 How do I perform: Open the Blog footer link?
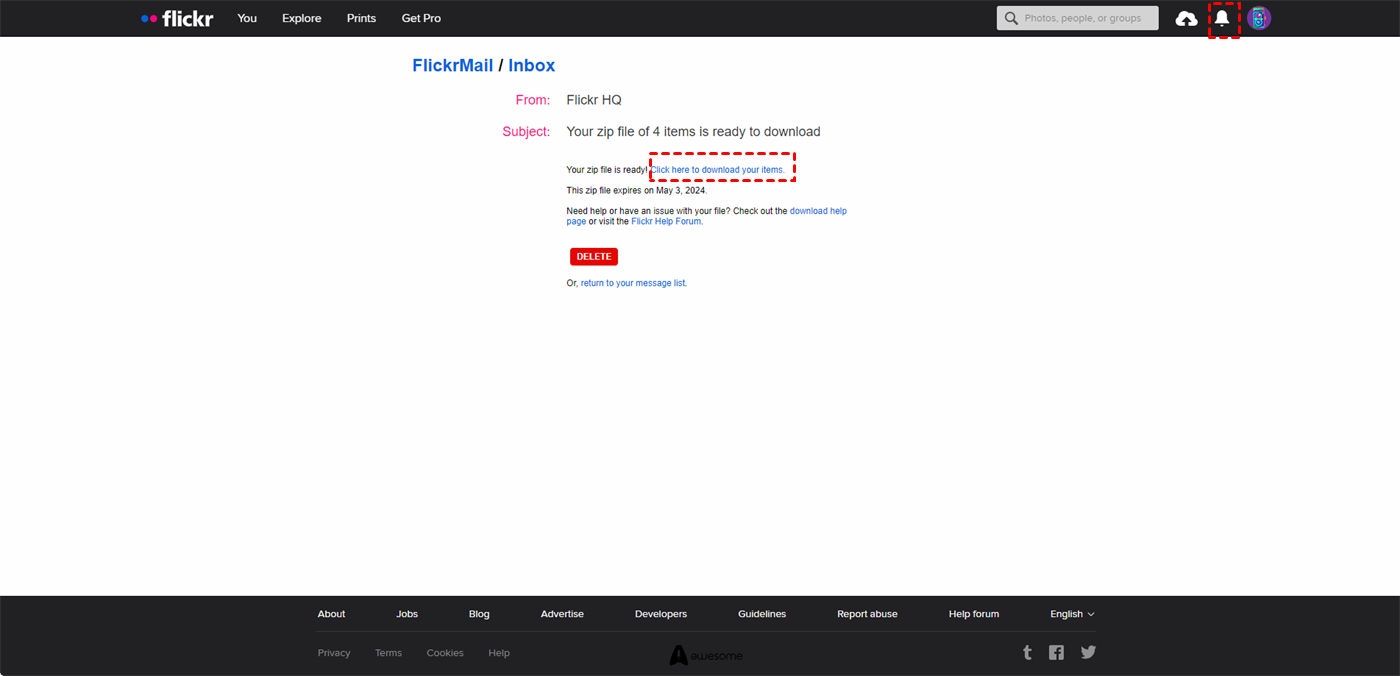pyautogui.click(x=479, y=614)
